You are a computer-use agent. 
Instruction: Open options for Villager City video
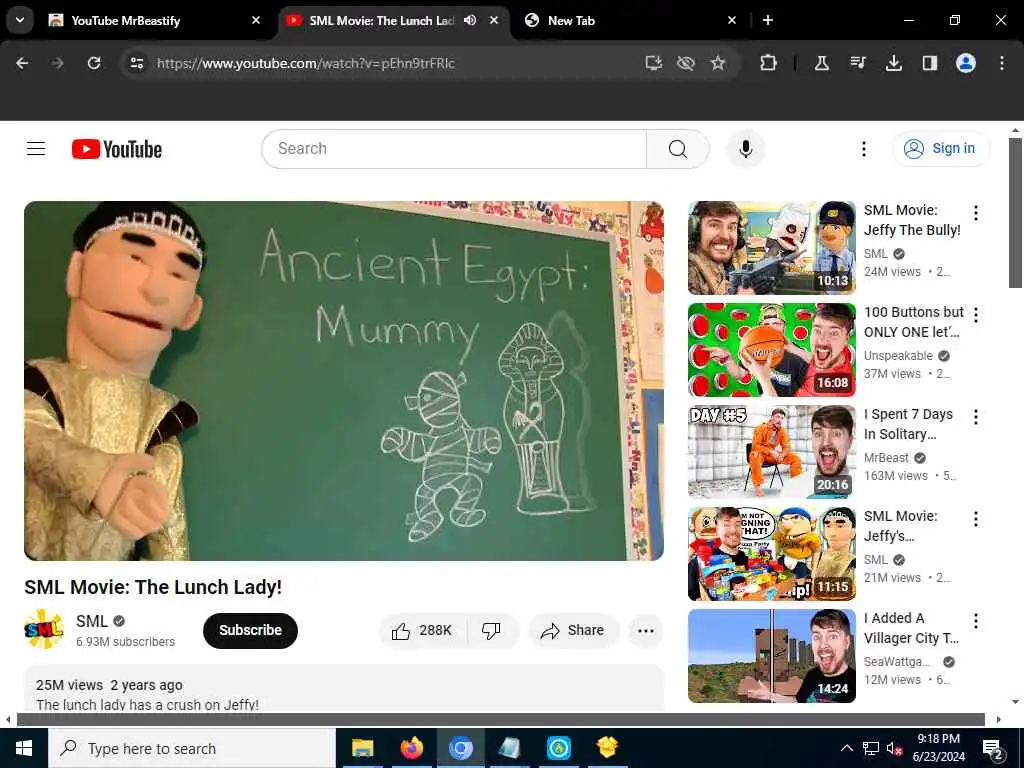(x=976, y=621)
